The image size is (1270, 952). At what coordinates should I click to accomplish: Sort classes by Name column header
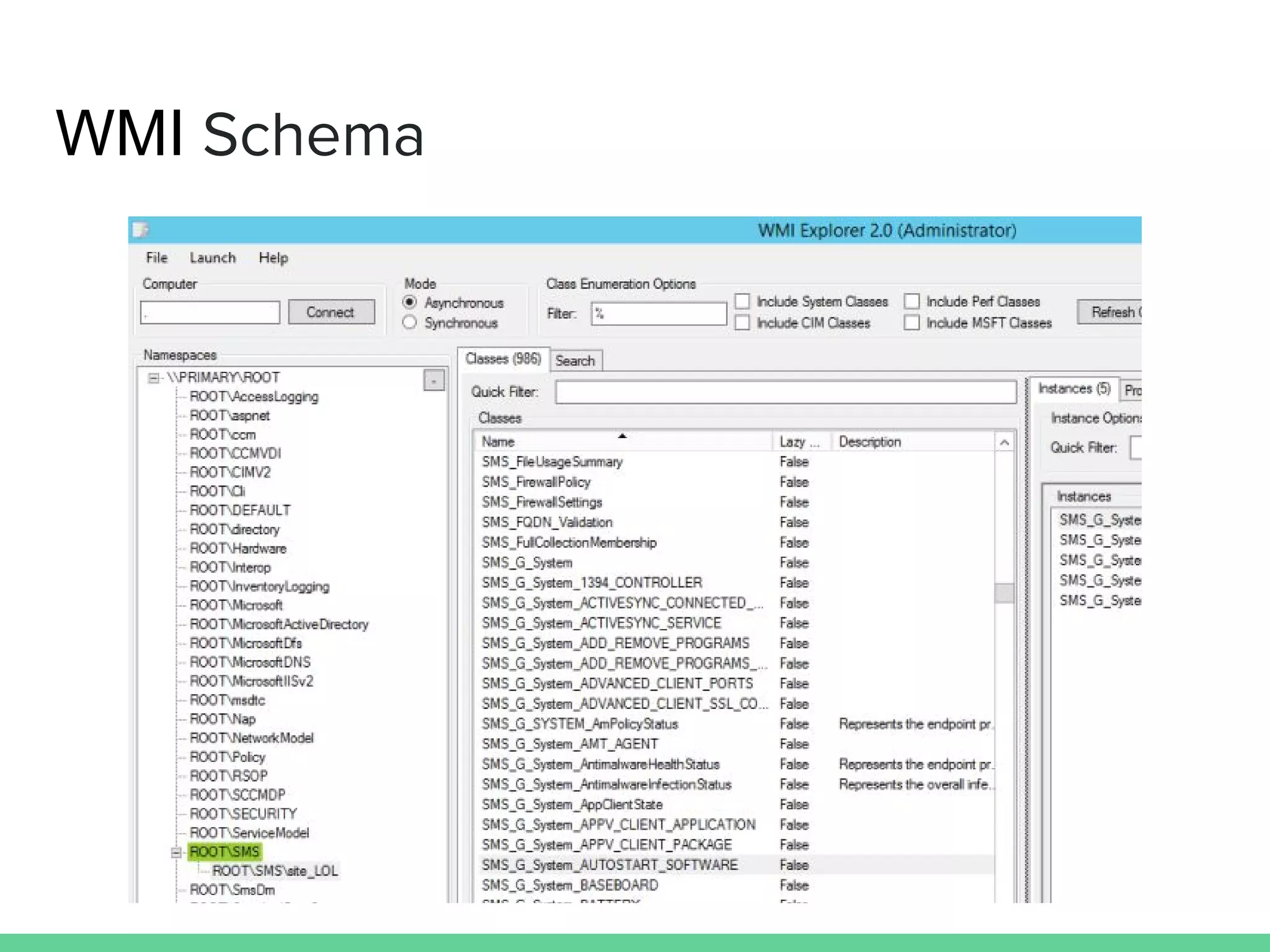(624, 441)
